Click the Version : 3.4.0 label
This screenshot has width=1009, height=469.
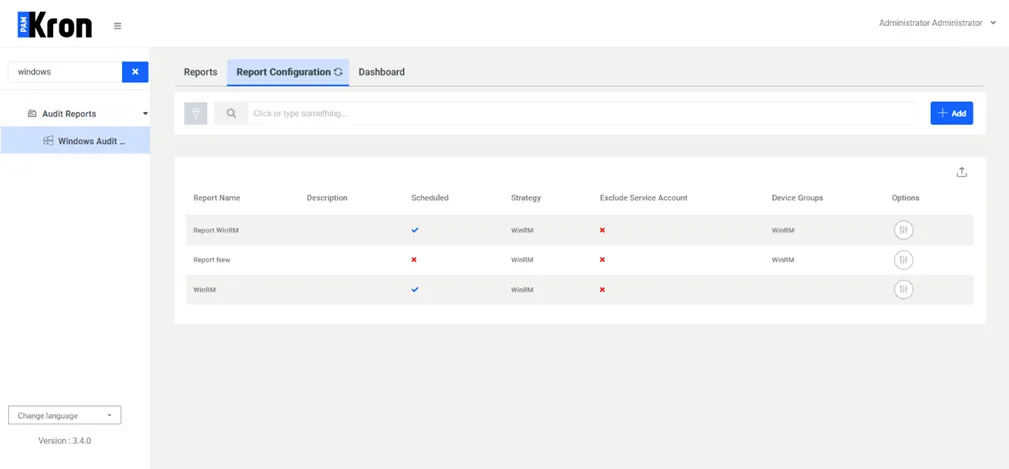tap(64, 441)
